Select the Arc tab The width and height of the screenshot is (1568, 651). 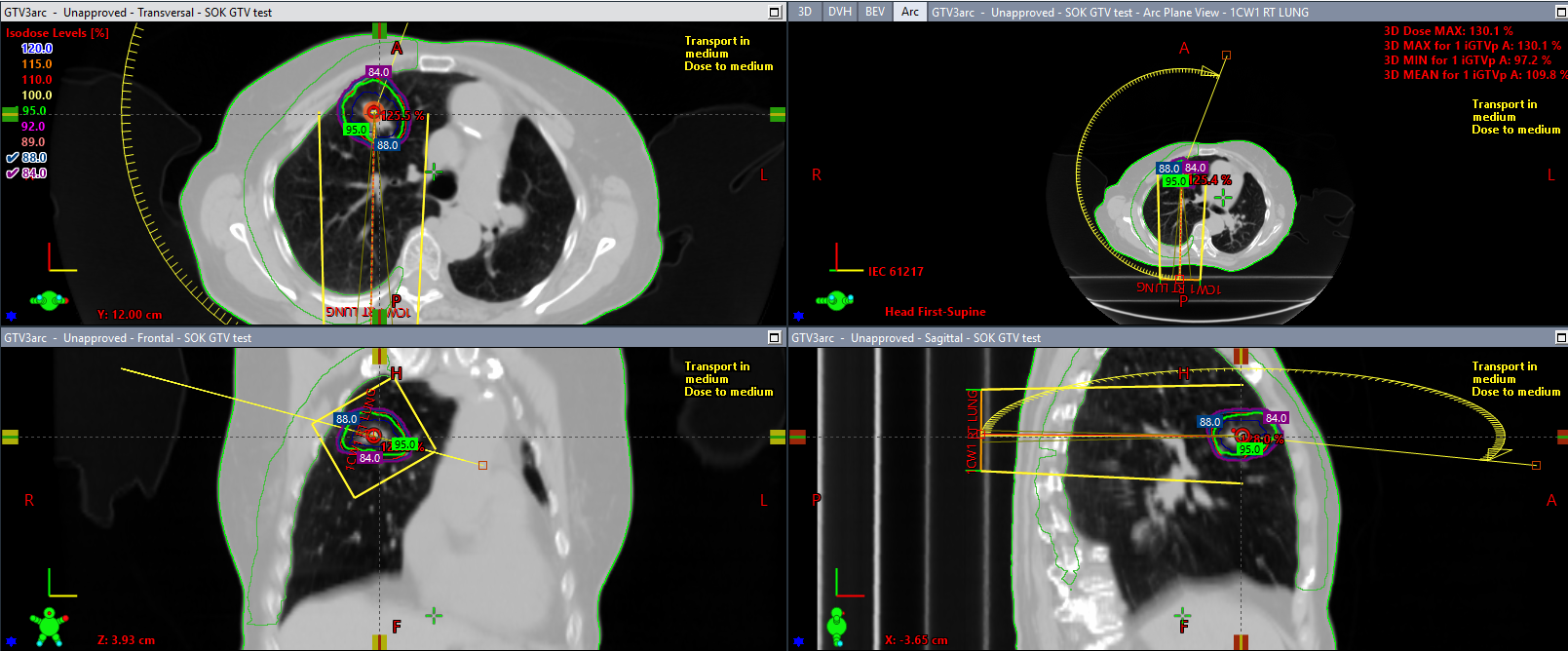(x=910, y=12)
